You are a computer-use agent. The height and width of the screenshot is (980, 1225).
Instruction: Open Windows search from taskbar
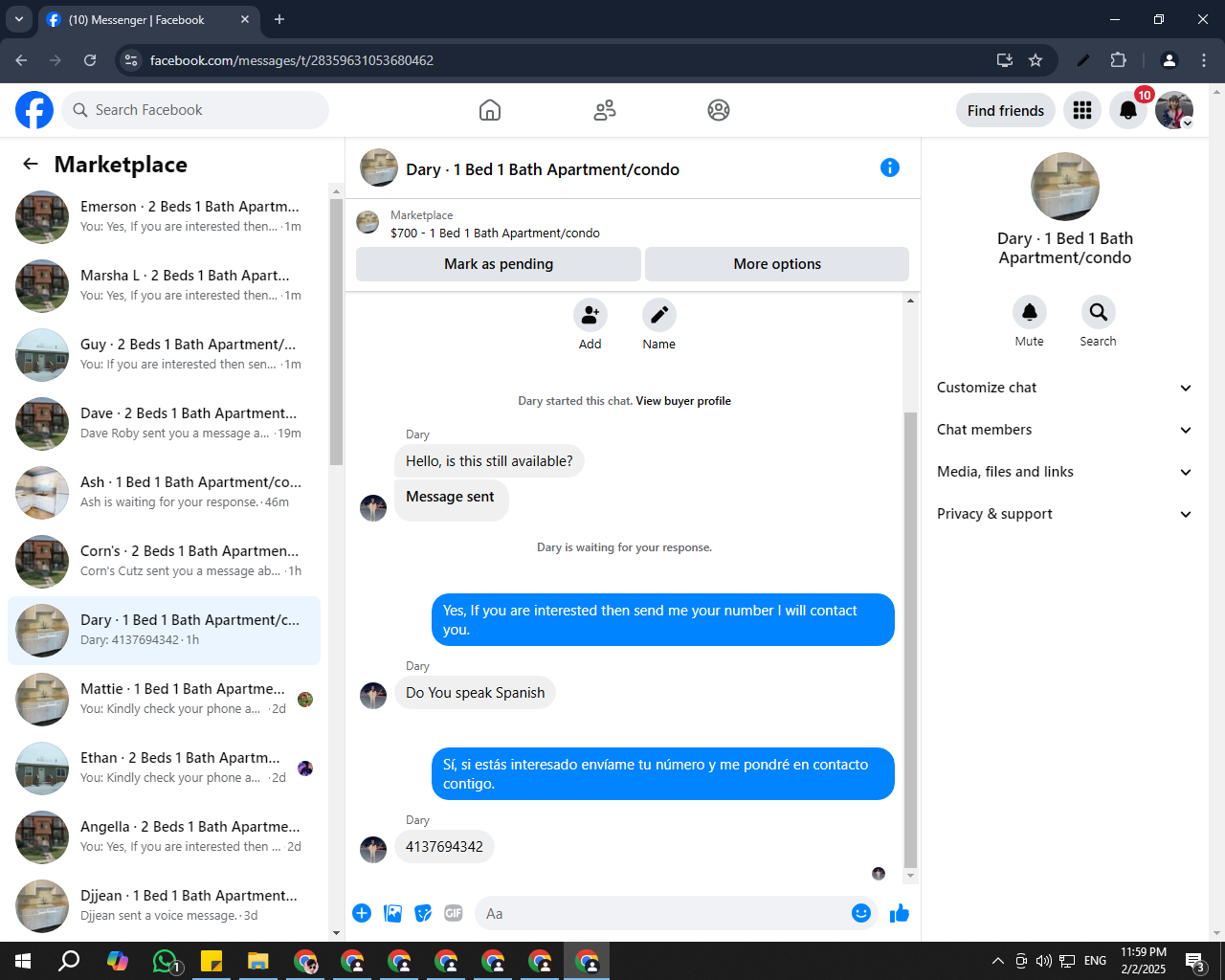69,960
